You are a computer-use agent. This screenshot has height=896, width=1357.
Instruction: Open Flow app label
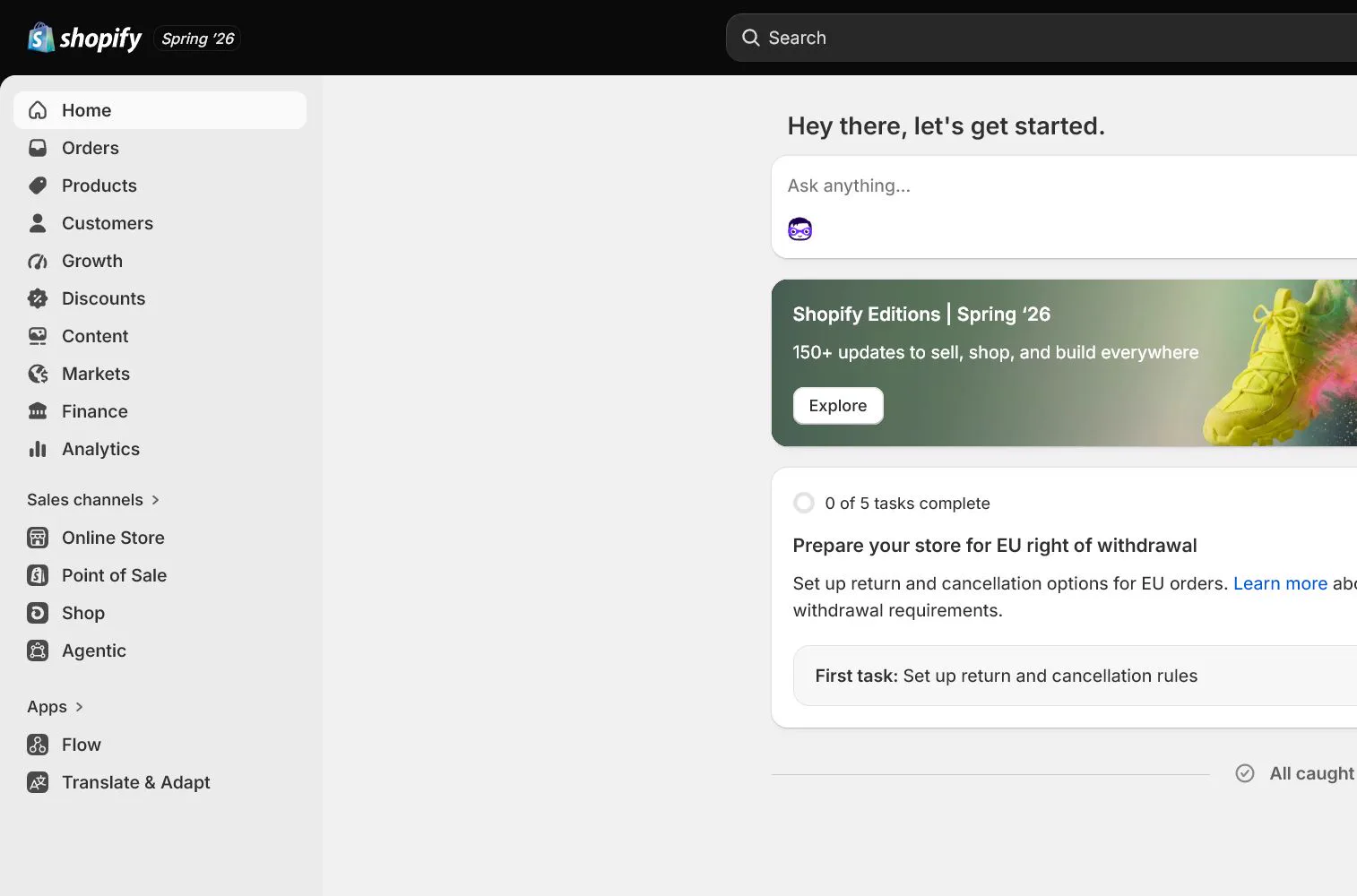tap(82, 745)
